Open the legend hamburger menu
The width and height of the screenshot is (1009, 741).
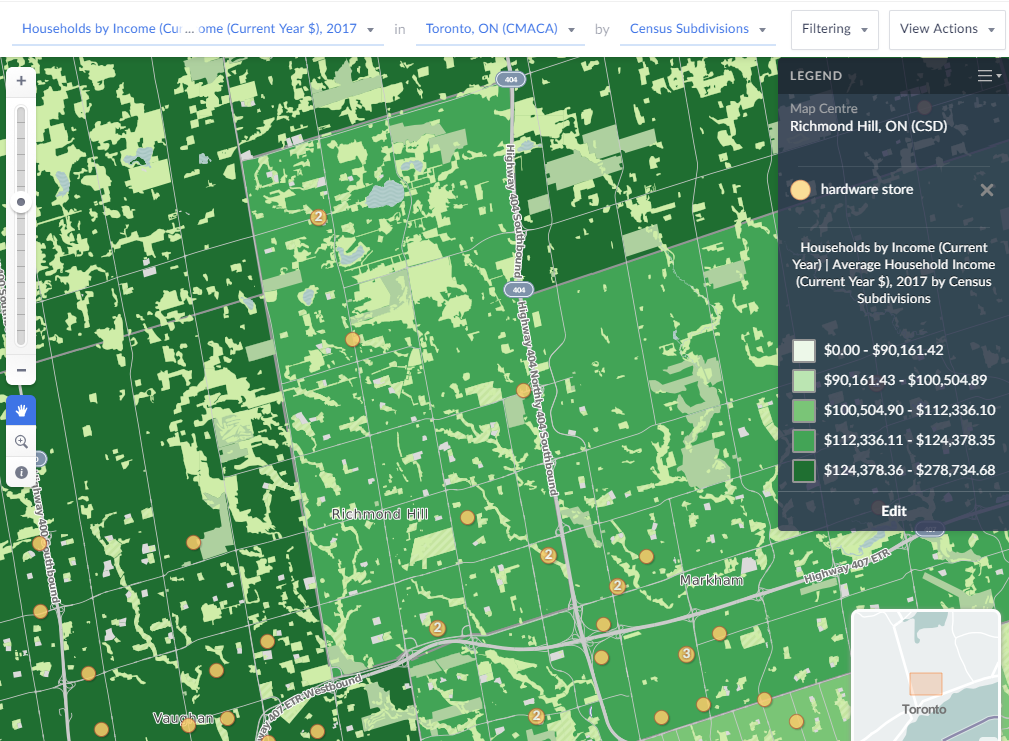click(x=988, y=76)
